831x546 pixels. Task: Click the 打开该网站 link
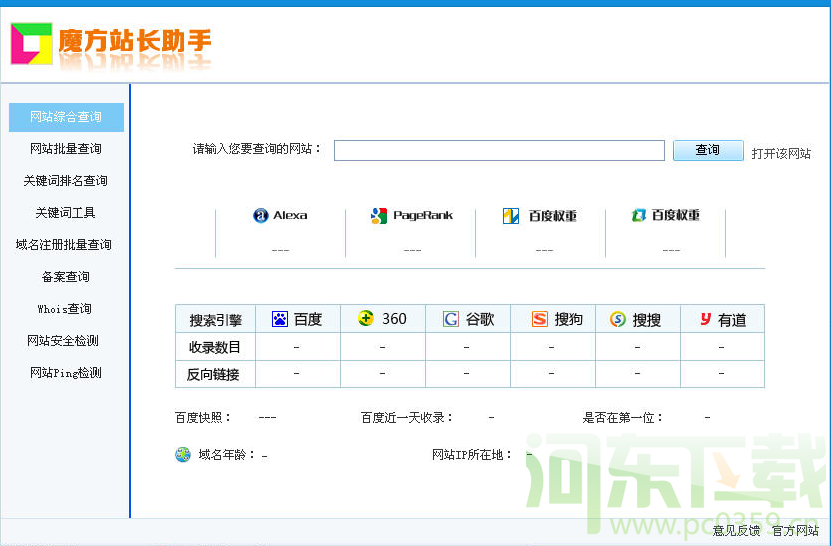(781, 154)
